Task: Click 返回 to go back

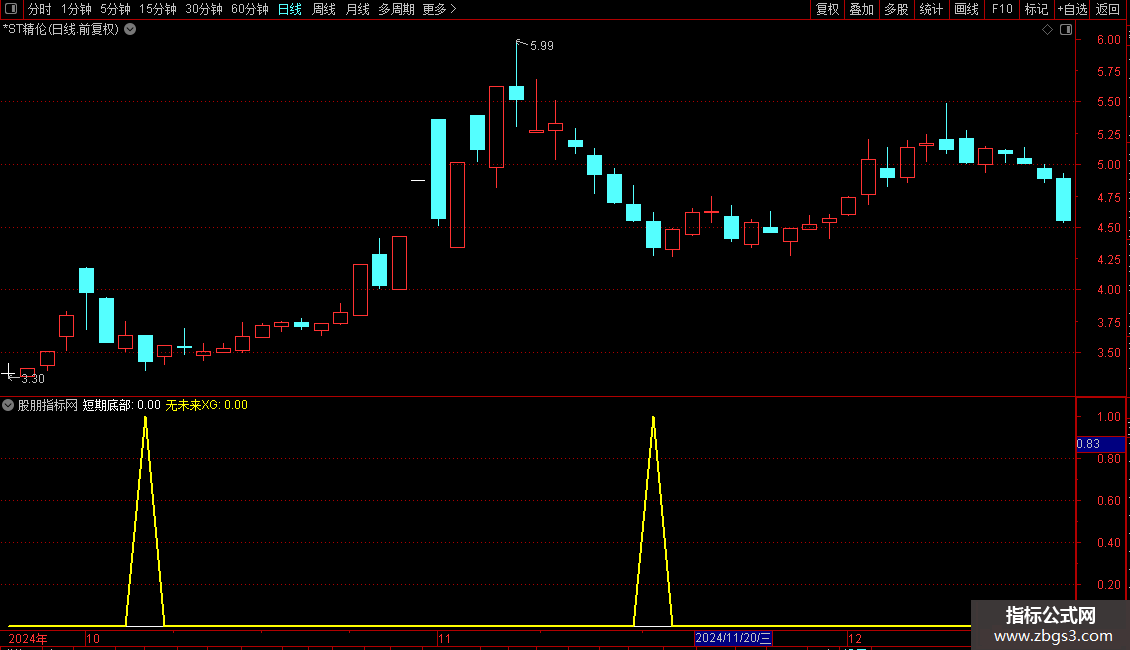Action: point(1108,9)
